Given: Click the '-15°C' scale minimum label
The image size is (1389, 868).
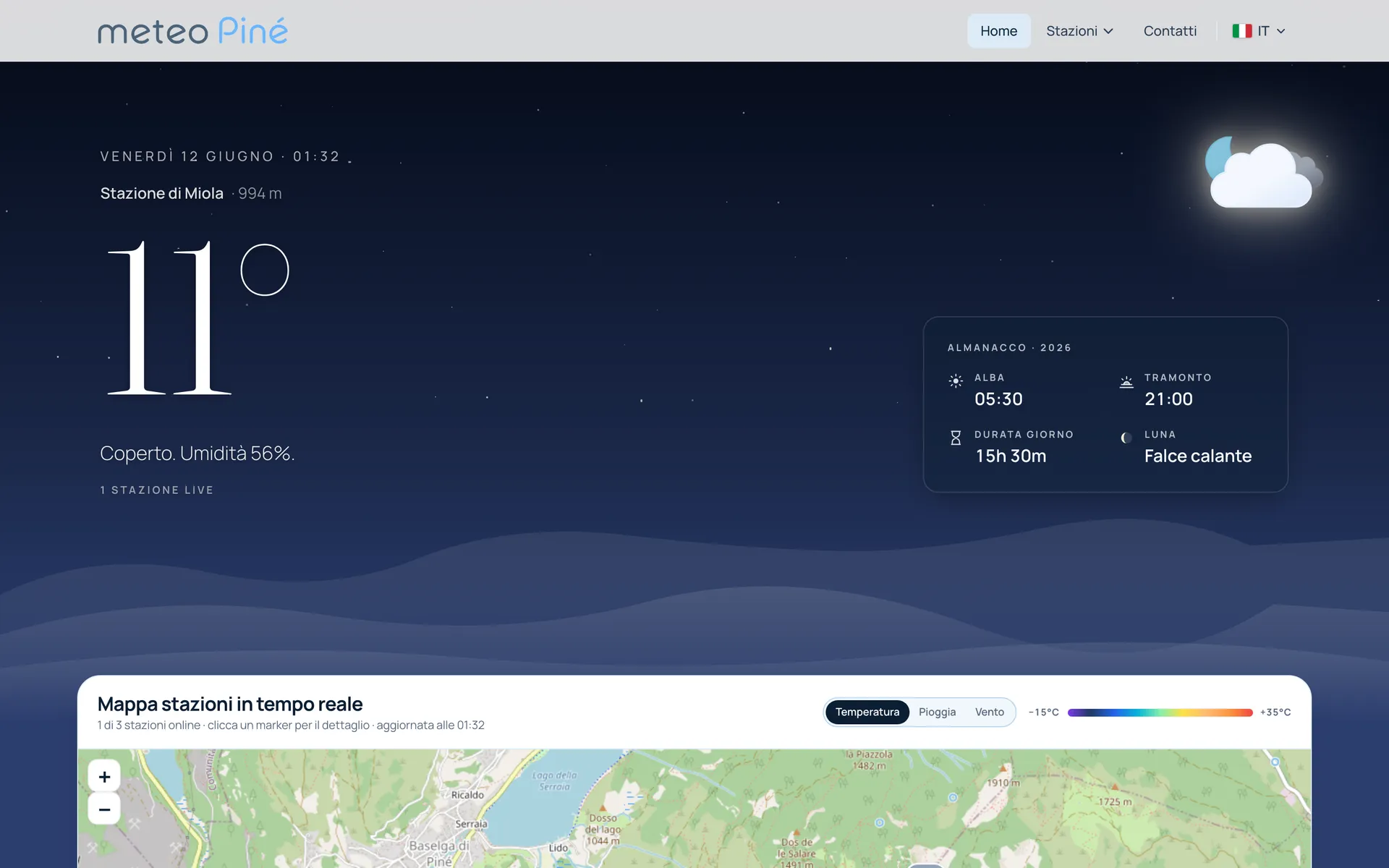Looking at the screenshot, I should pyautogui.click(x=1043, y=712).
